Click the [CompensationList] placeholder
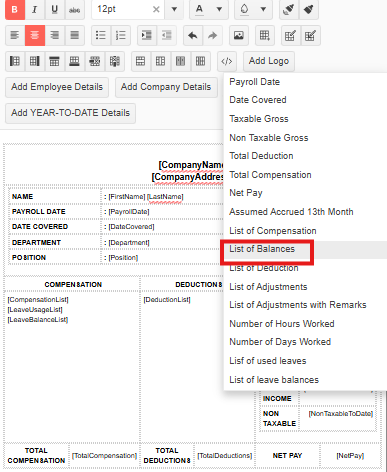Screen dimensions: 387x472 [38, 300]
